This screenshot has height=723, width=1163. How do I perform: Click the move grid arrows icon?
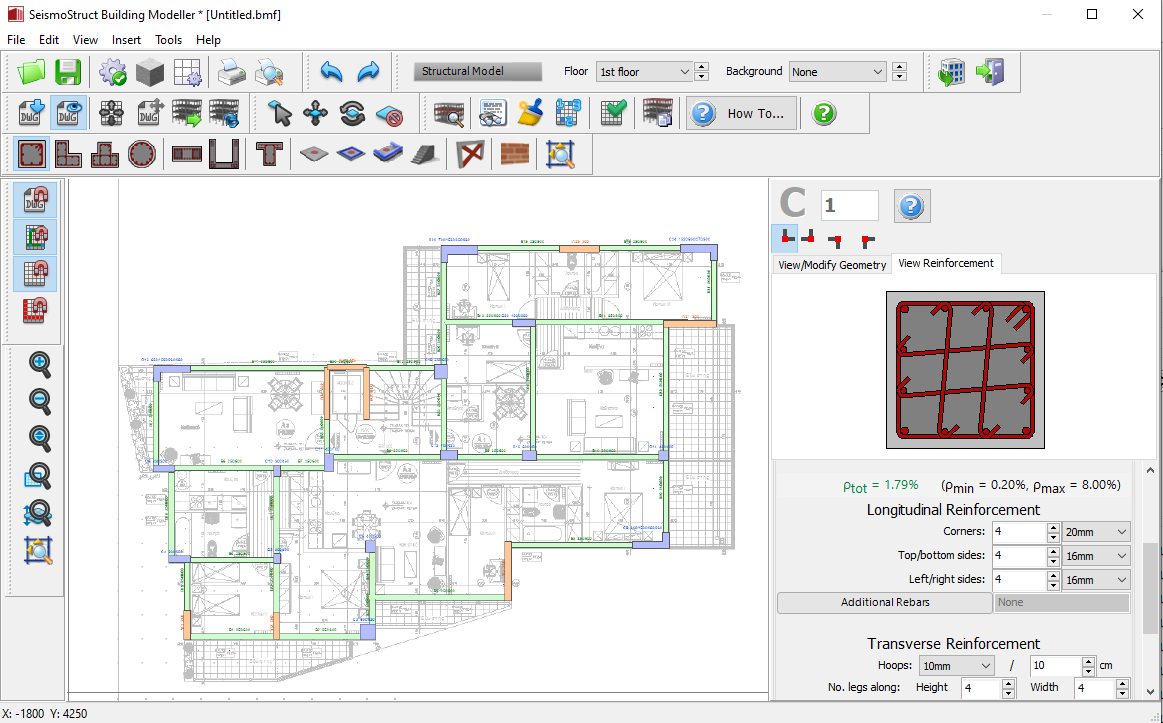point(111,113)
